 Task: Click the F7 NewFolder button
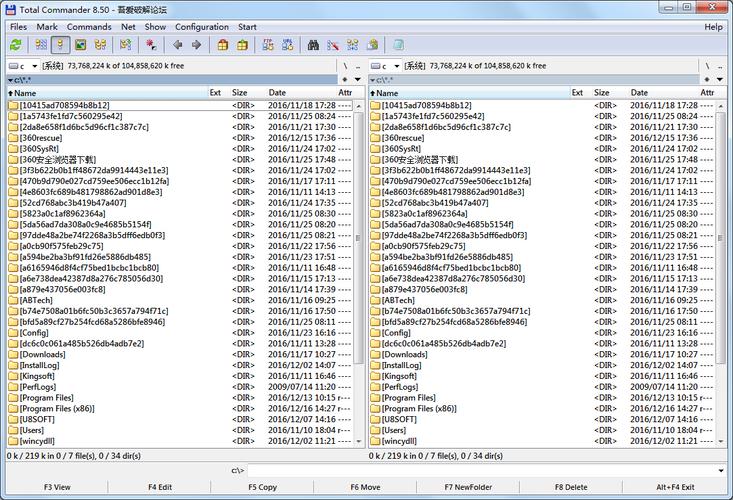point(468,487)
